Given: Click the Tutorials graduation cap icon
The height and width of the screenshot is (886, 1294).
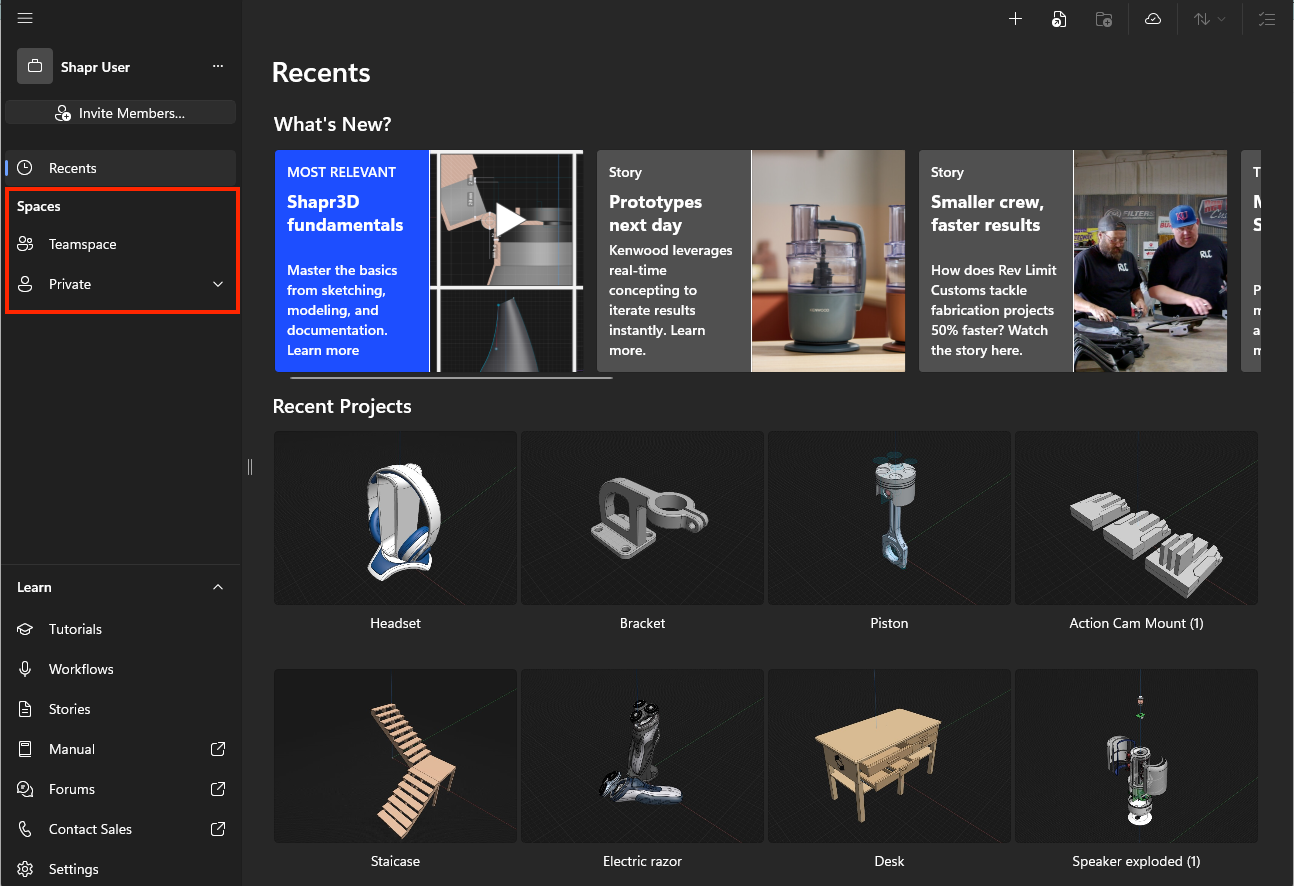Looking at the screenshot, I should click(26, 629).
